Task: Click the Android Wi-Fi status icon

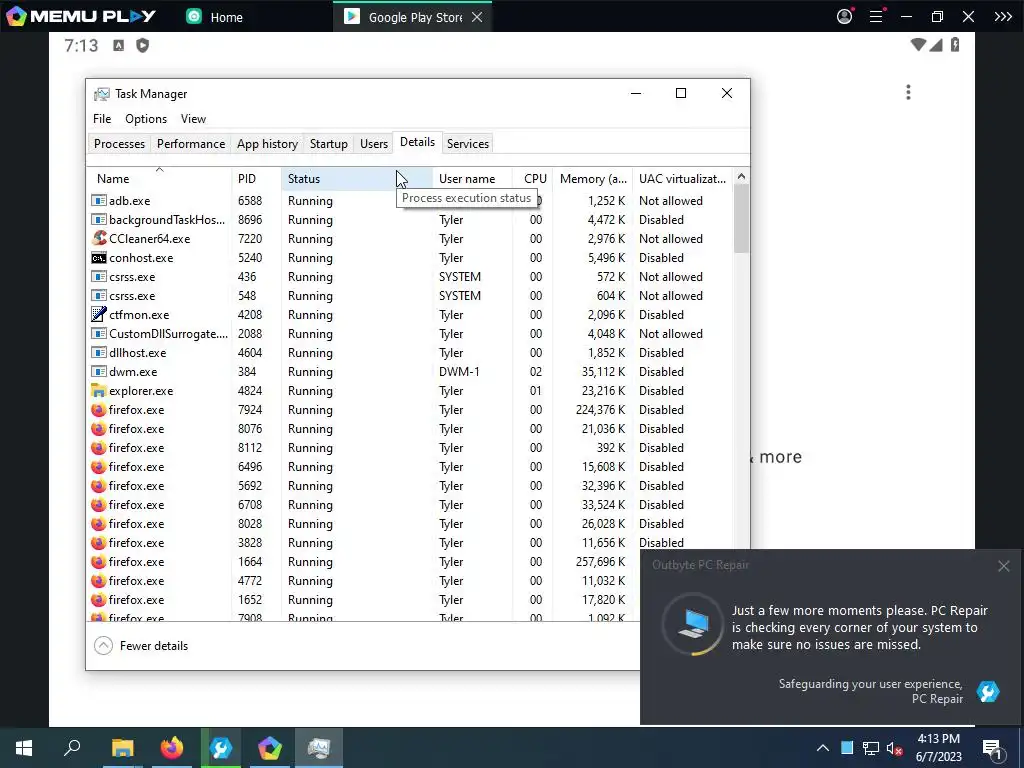Action: tap(918, 44)
